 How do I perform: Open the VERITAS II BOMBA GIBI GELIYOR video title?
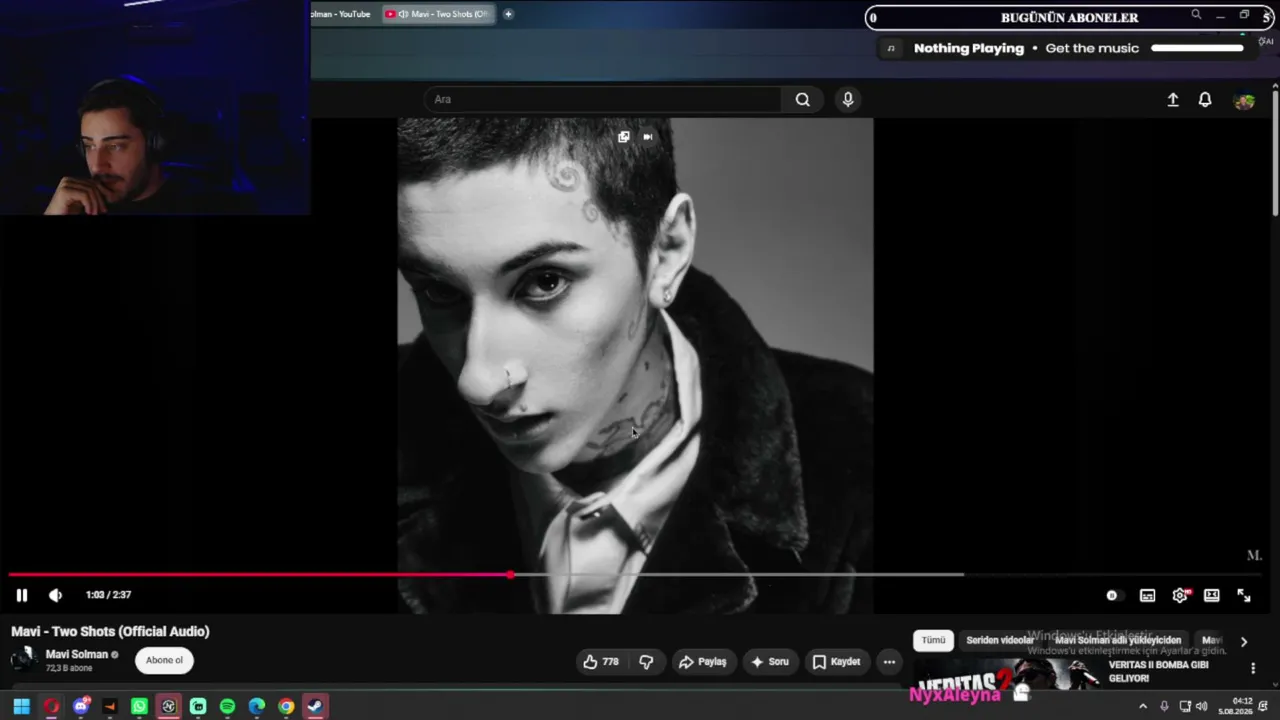(x=1158, y=671)
